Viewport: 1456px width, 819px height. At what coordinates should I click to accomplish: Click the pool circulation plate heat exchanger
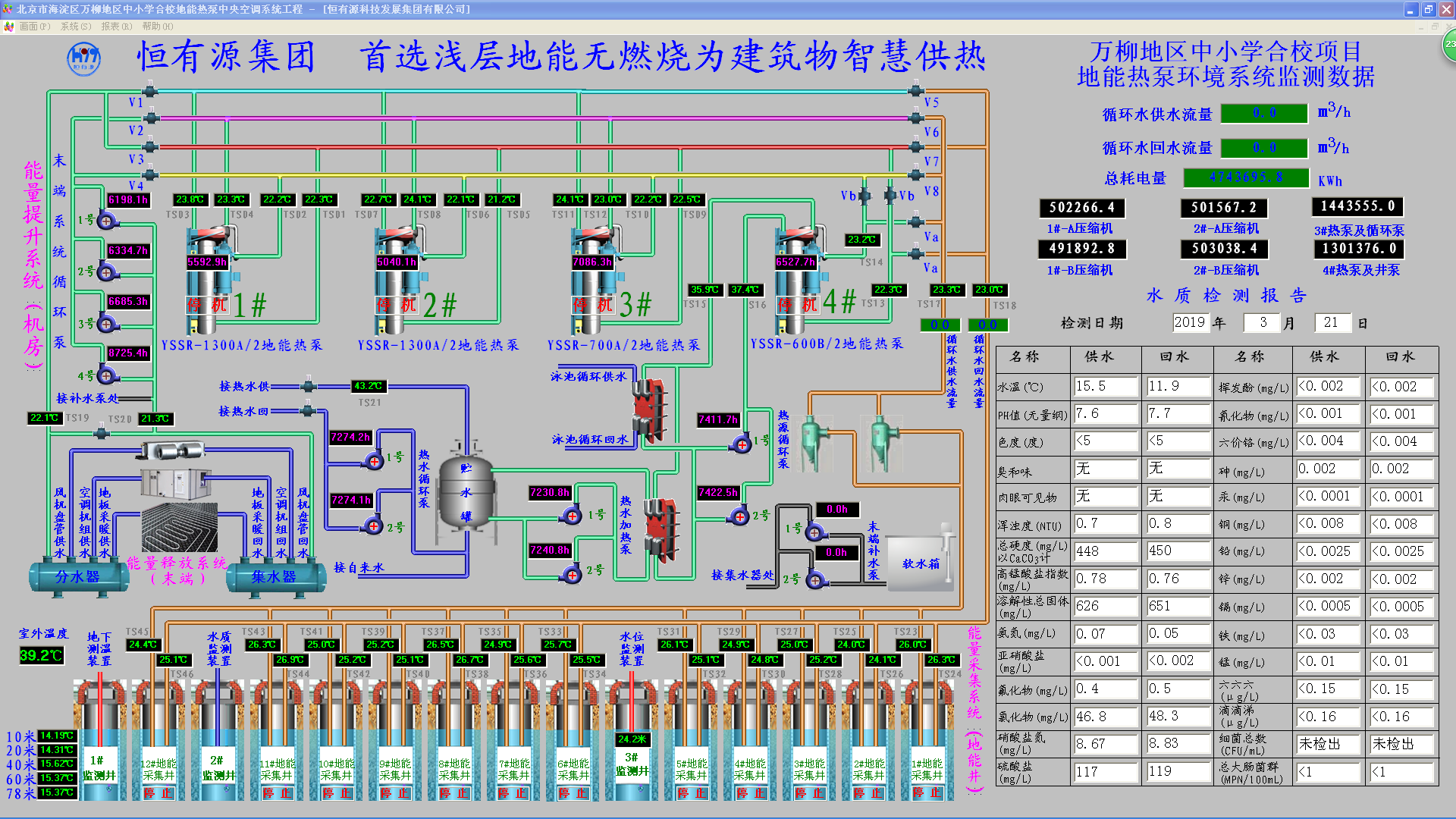point(648,409)
